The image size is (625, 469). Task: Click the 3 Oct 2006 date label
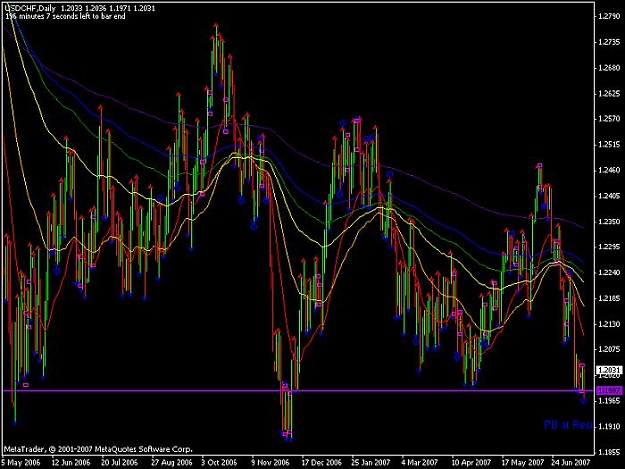[219, 463]
